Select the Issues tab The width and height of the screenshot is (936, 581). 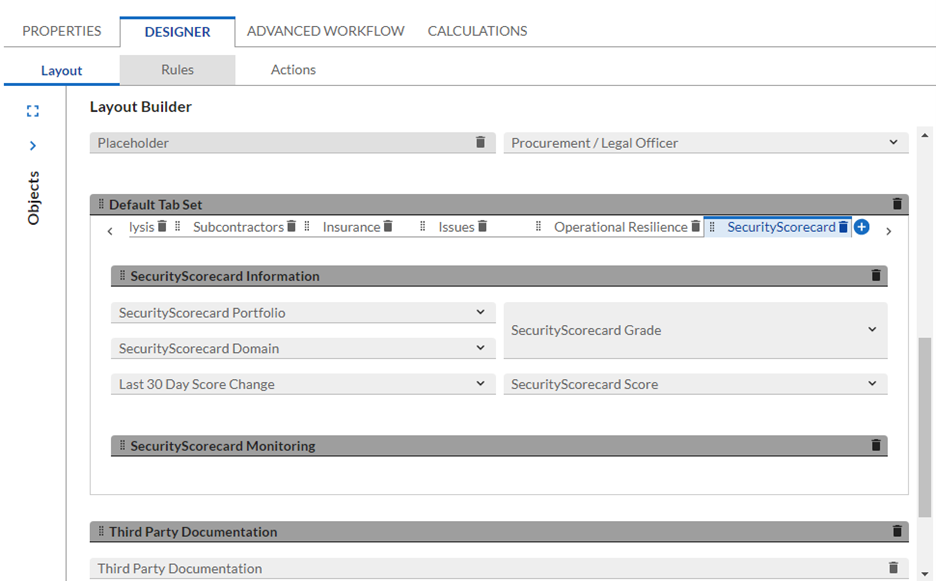pyautogui.click(x=456, y=227)
